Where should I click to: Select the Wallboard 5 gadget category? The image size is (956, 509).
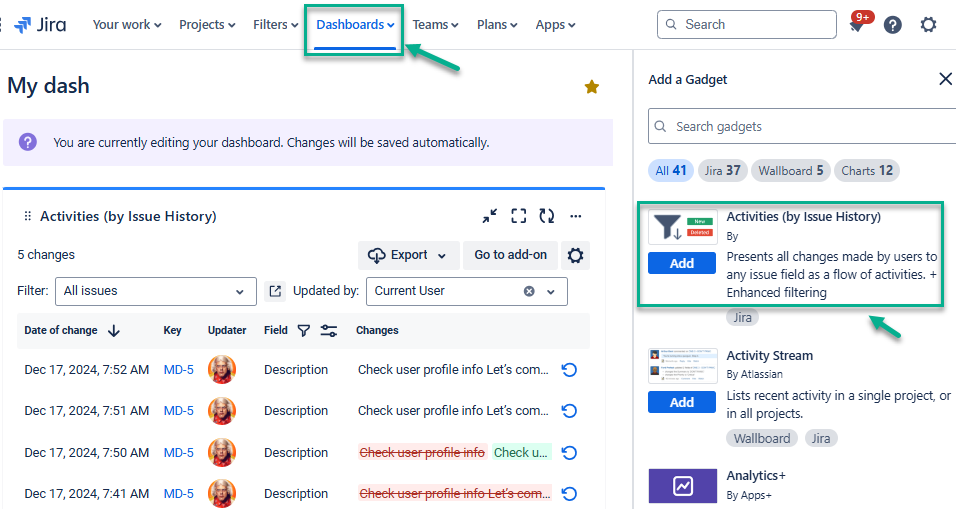[x=790, y=171]
